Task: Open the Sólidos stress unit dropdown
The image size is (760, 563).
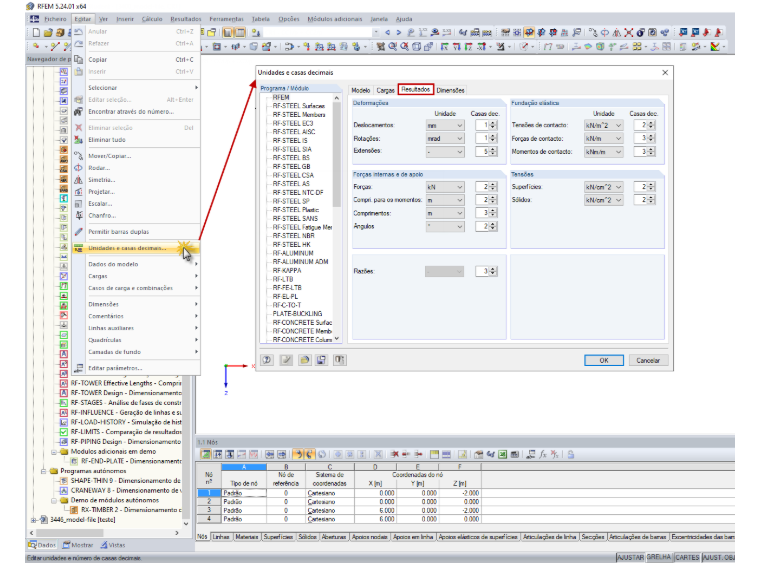Action: (x=603, y=200)
